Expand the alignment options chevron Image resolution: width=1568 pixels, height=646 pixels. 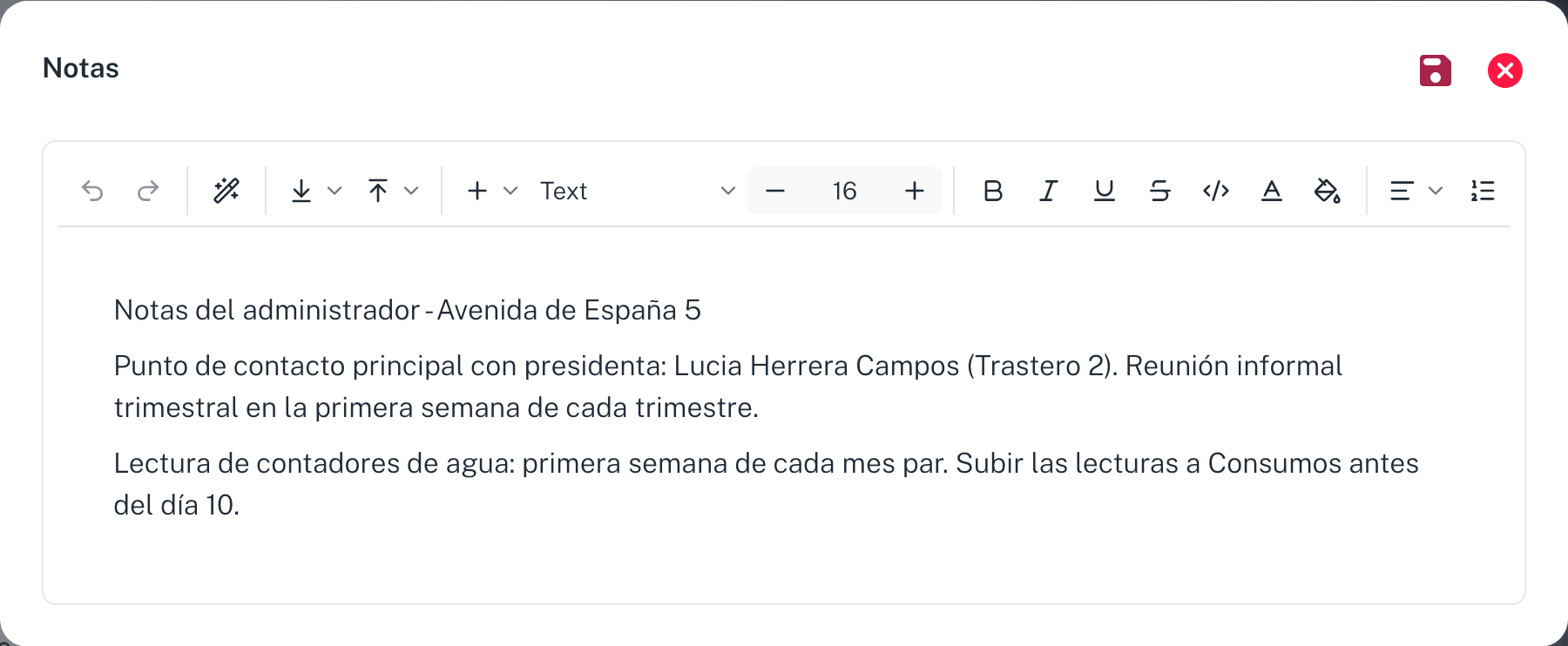[x=1436, y=191]
